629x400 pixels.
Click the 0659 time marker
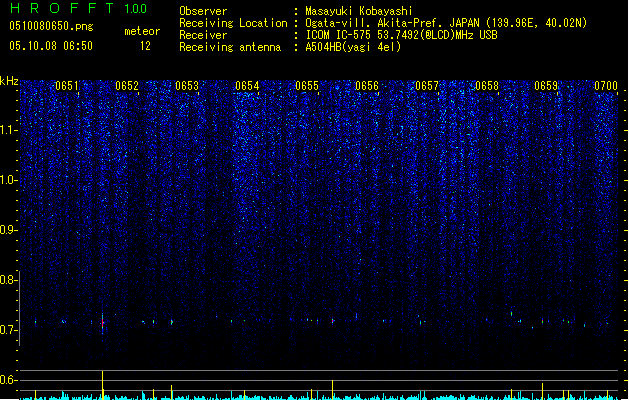coord(546,86)
